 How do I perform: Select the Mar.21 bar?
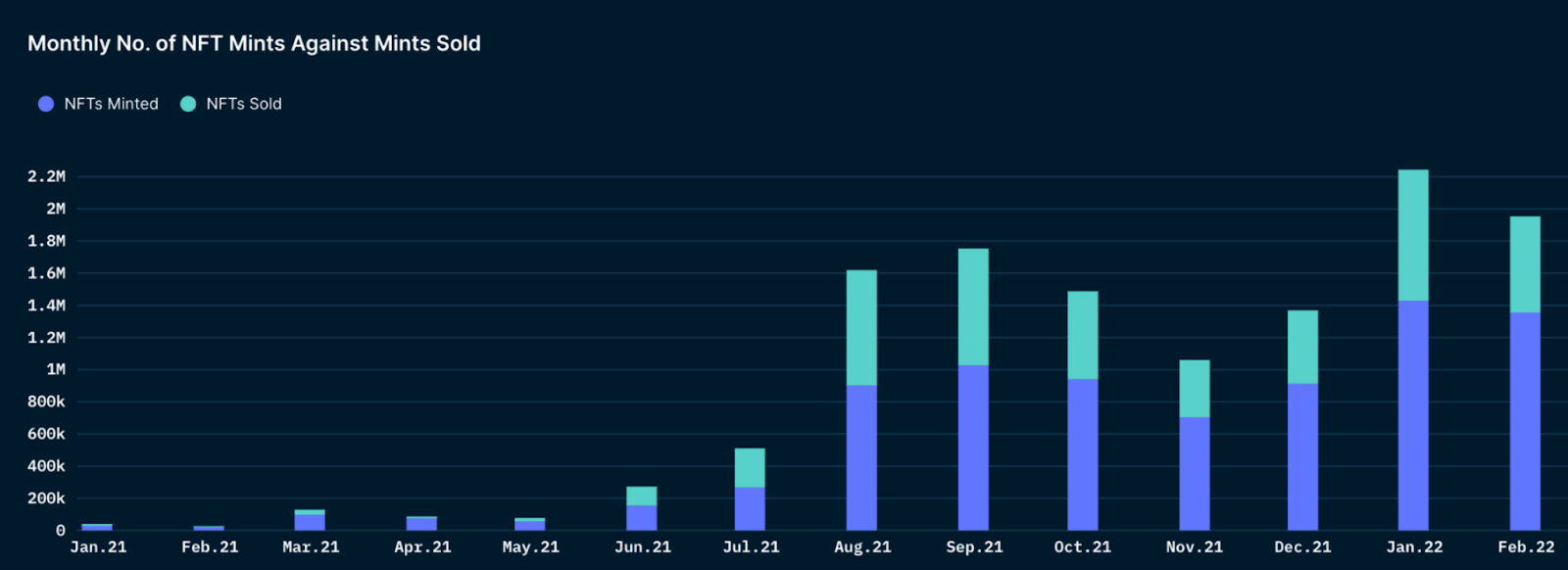310,520
